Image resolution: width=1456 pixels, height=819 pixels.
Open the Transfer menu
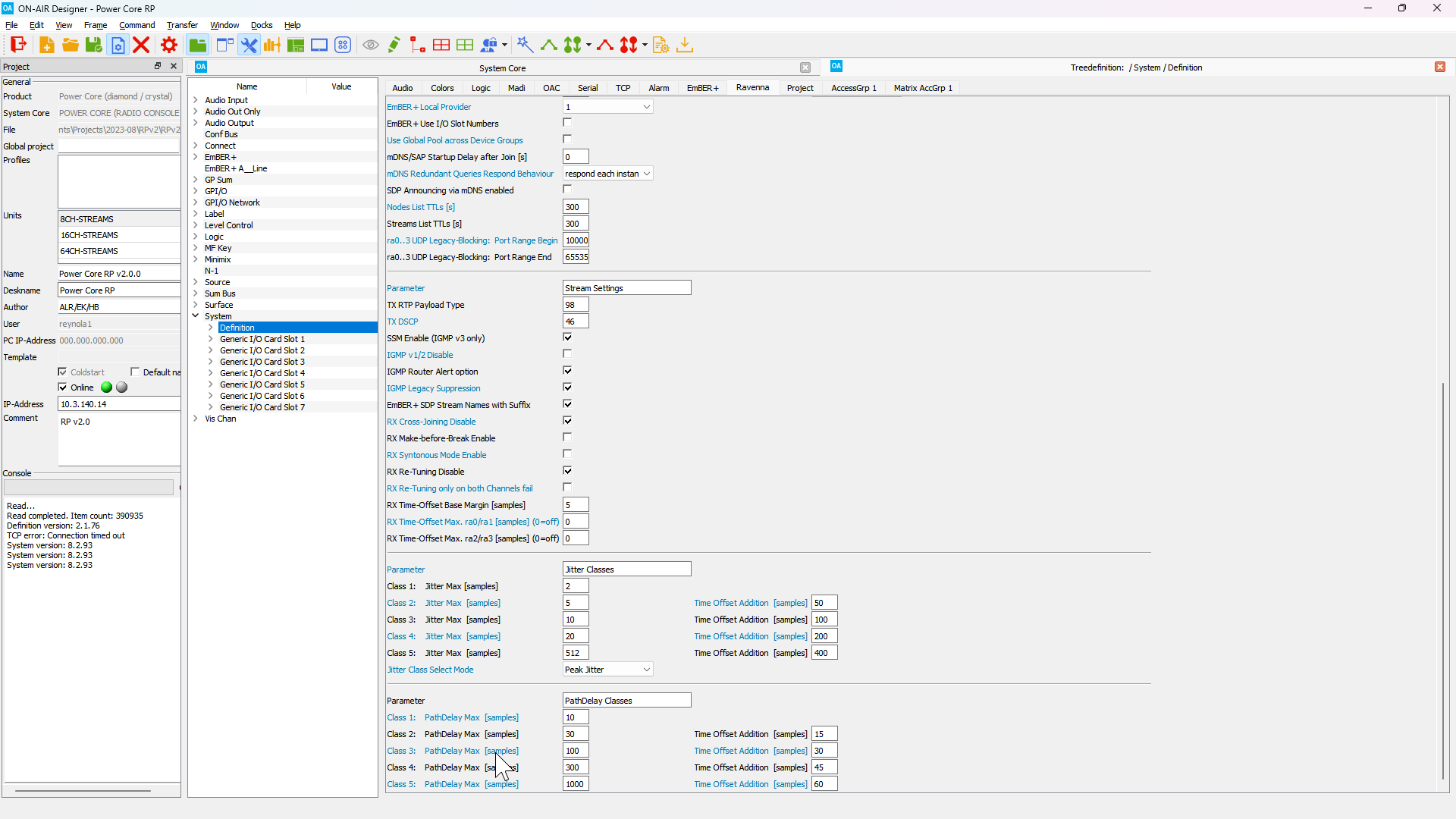(x=182, y=25)
